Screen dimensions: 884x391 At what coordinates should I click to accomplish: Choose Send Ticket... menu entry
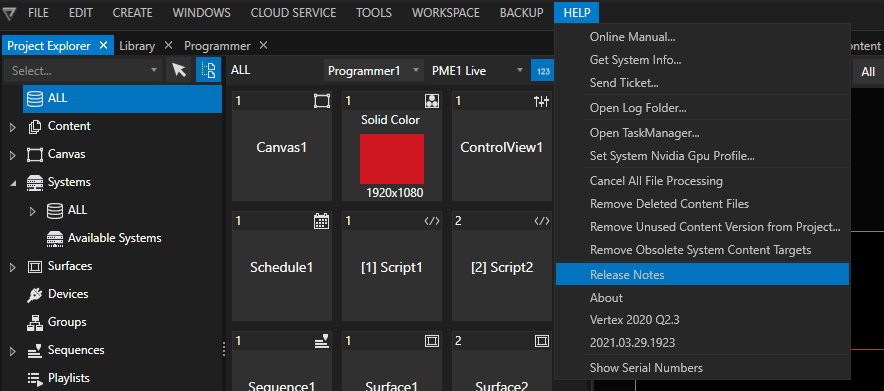(x=702, y=83)
